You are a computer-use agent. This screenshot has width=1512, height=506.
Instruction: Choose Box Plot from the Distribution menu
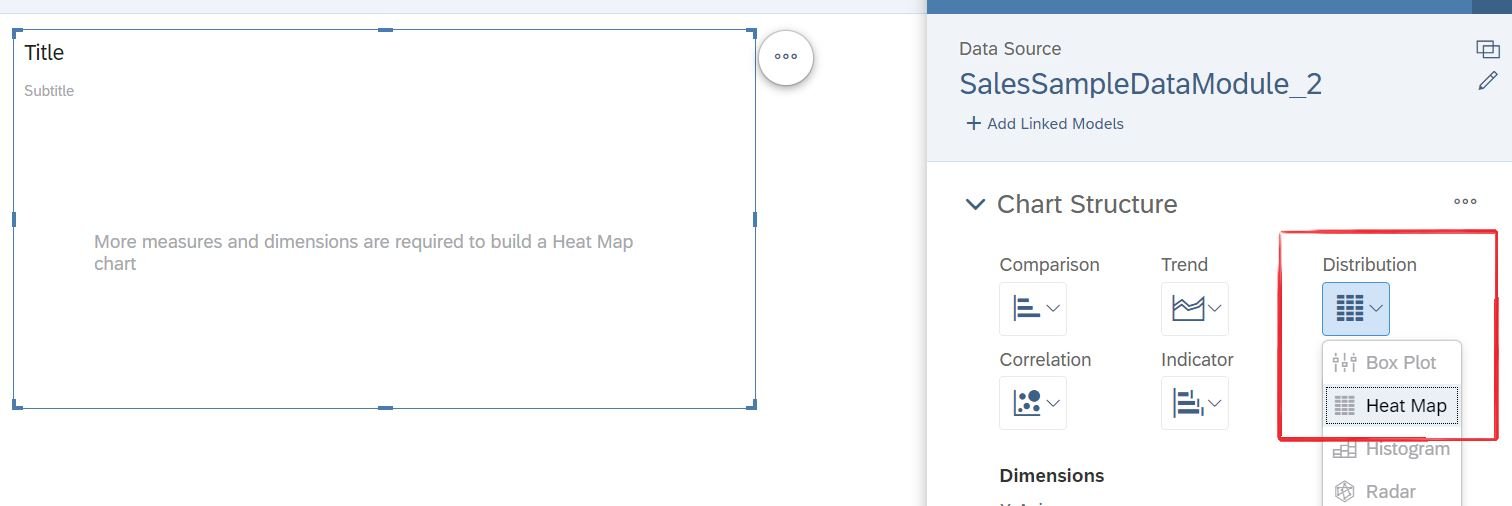coord(1392,362)
